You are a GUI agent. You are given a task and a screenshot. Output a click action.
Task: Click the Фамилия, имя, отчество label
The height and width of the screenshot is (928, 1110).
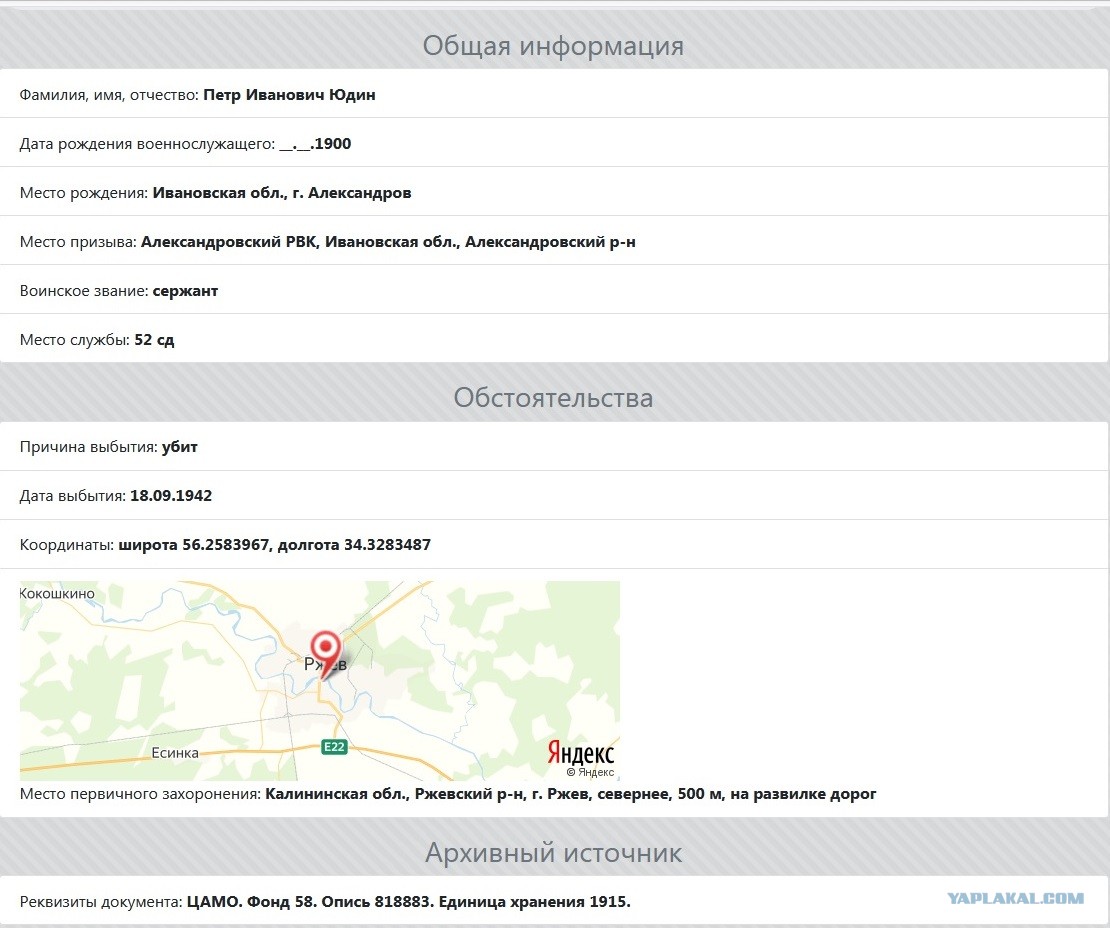click(x=109, y=95)
